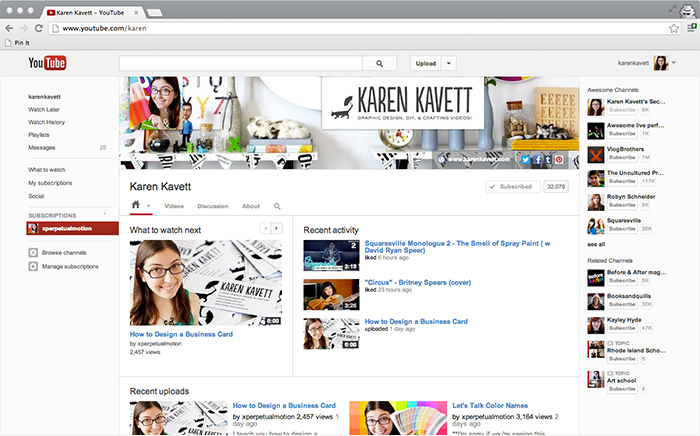Open Before & After mag channel avatar
Viewport: 700px width, 436px height.
tap(596, 278)
